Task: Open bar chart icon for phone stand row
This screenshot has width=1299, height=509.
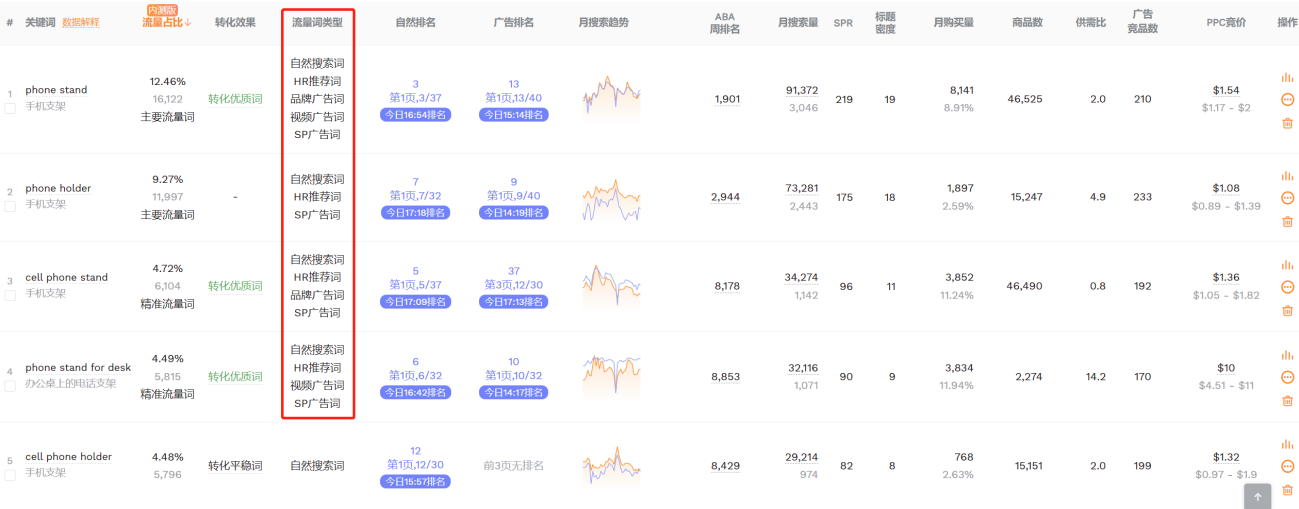Action: (x=1287, y=77)
